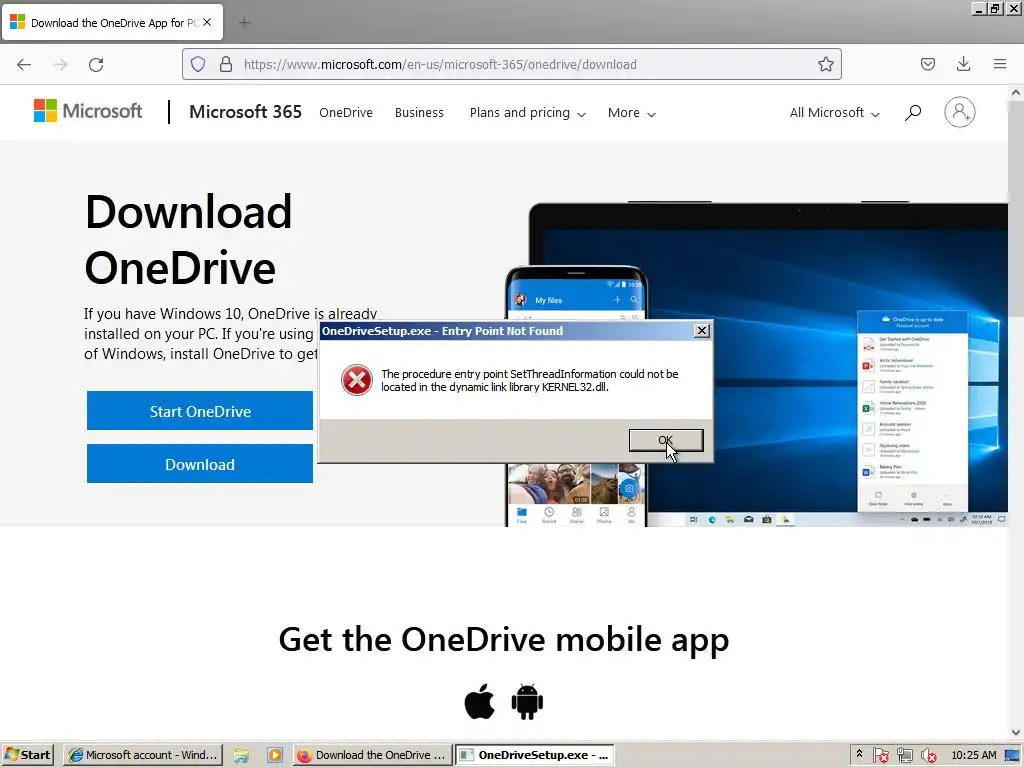Open Microsoft 365 home link
Image resolution: width=1024 pixels, height=768 pixels.
[x=245, y=112]
